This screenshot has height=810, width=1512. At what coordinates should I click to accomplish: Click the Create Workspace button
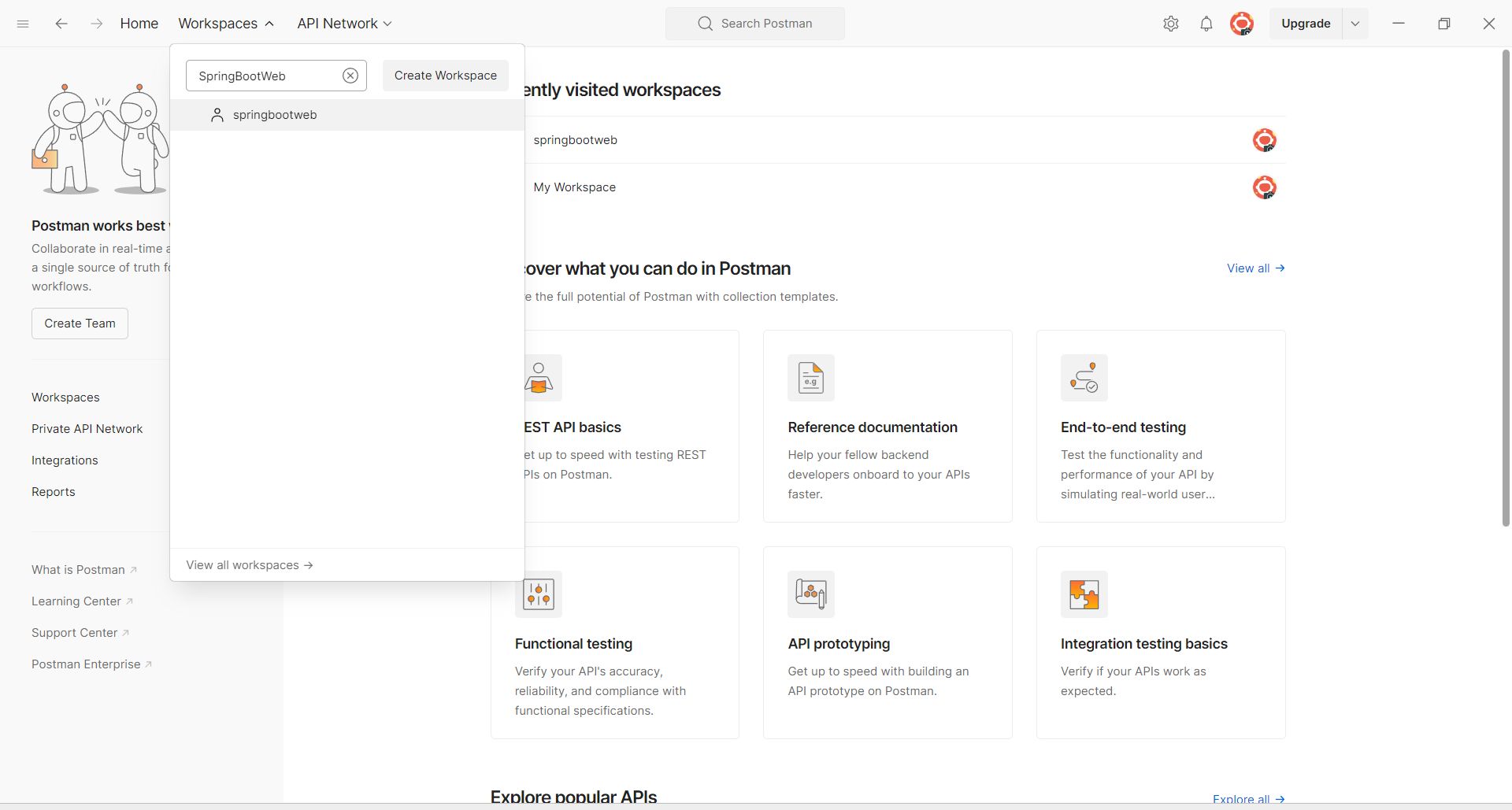pyautogui.click(x=446, y=76)
